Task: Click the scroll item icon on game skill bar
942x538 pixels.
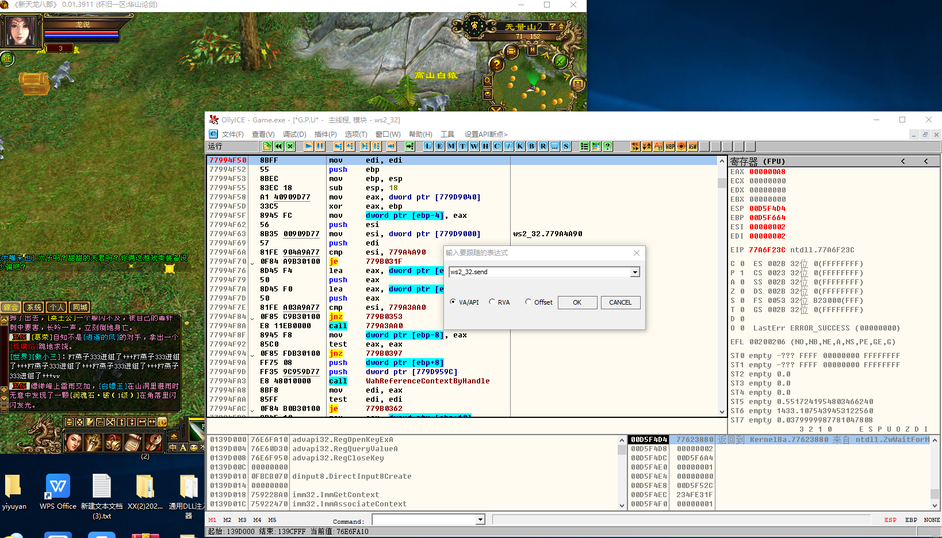Action: [x=133, y=442]
